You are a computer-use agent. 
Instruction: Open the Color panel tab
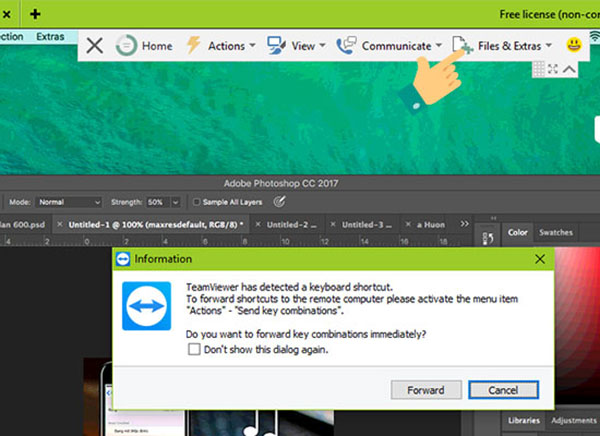click(517, 232)
